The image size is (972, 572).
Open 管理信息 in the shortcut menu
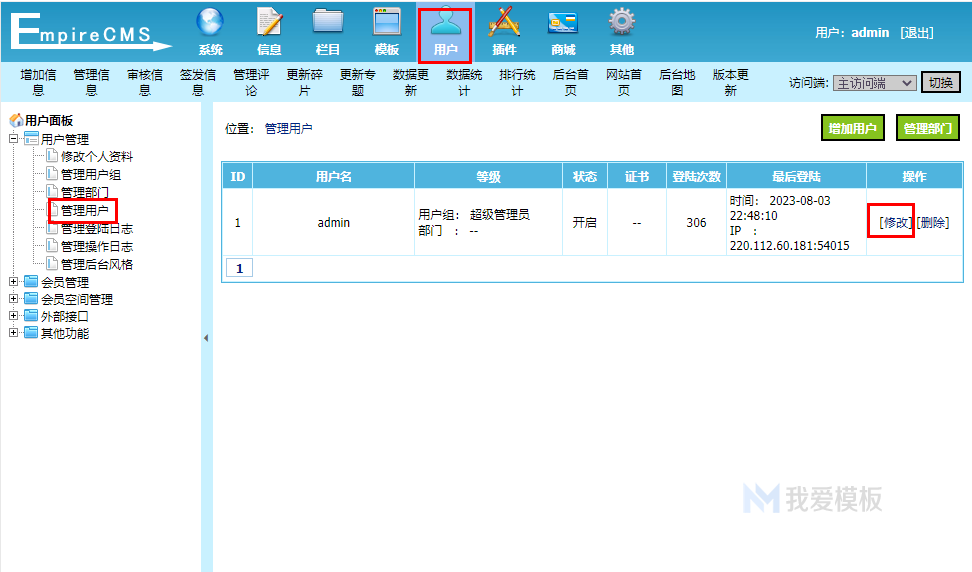pos(92,82)
